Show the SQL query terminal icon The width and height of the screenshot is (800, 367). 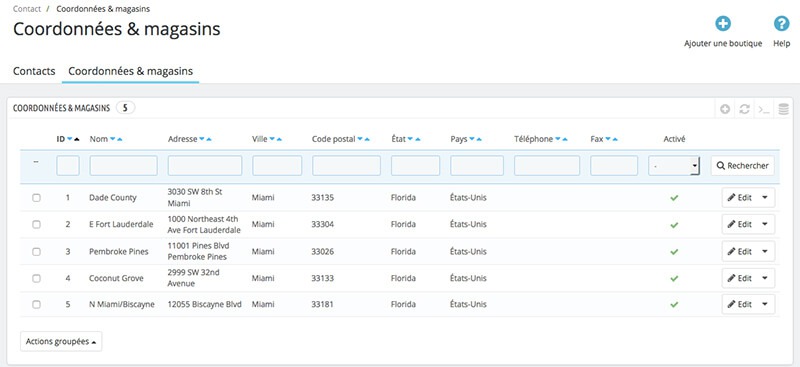click(x=764, y=109)
